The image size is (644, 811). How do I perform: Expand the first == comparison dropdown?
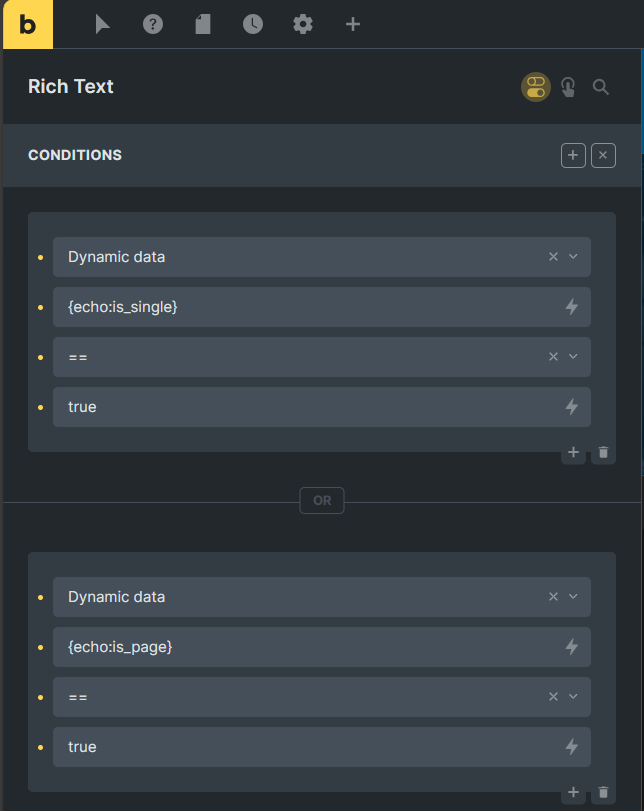pos(573,356)
